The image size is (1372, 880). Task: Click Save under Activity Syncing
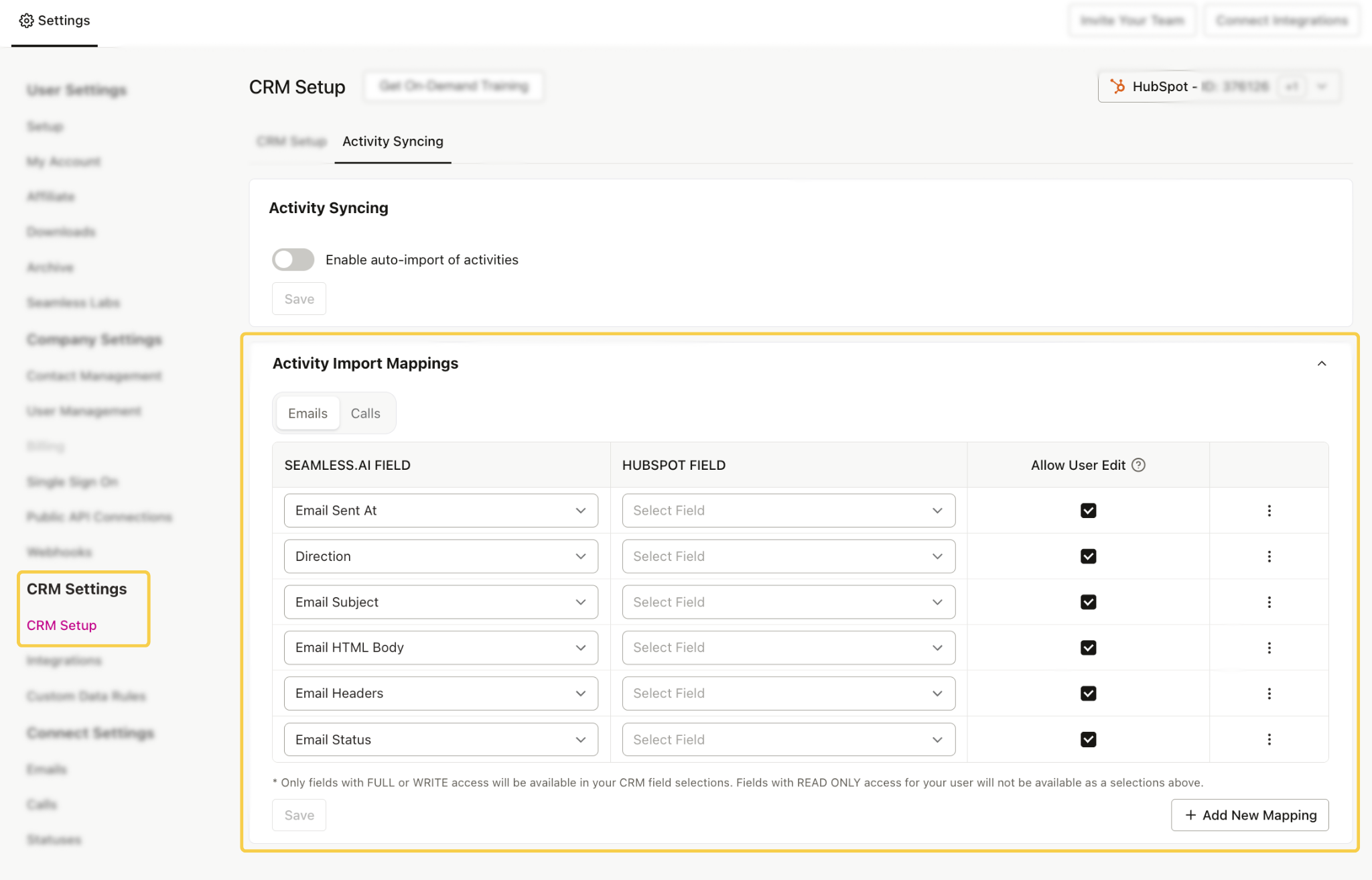coord(299,299)
